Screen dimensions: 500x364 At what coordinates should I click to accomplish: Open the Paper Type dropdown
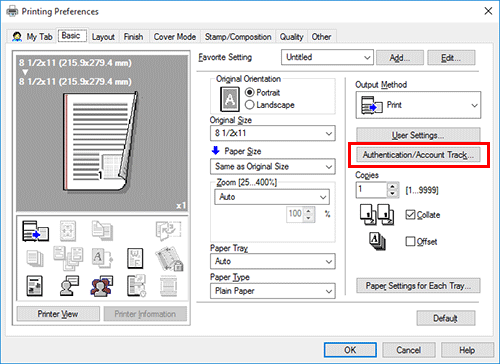(x=273, y=291)
